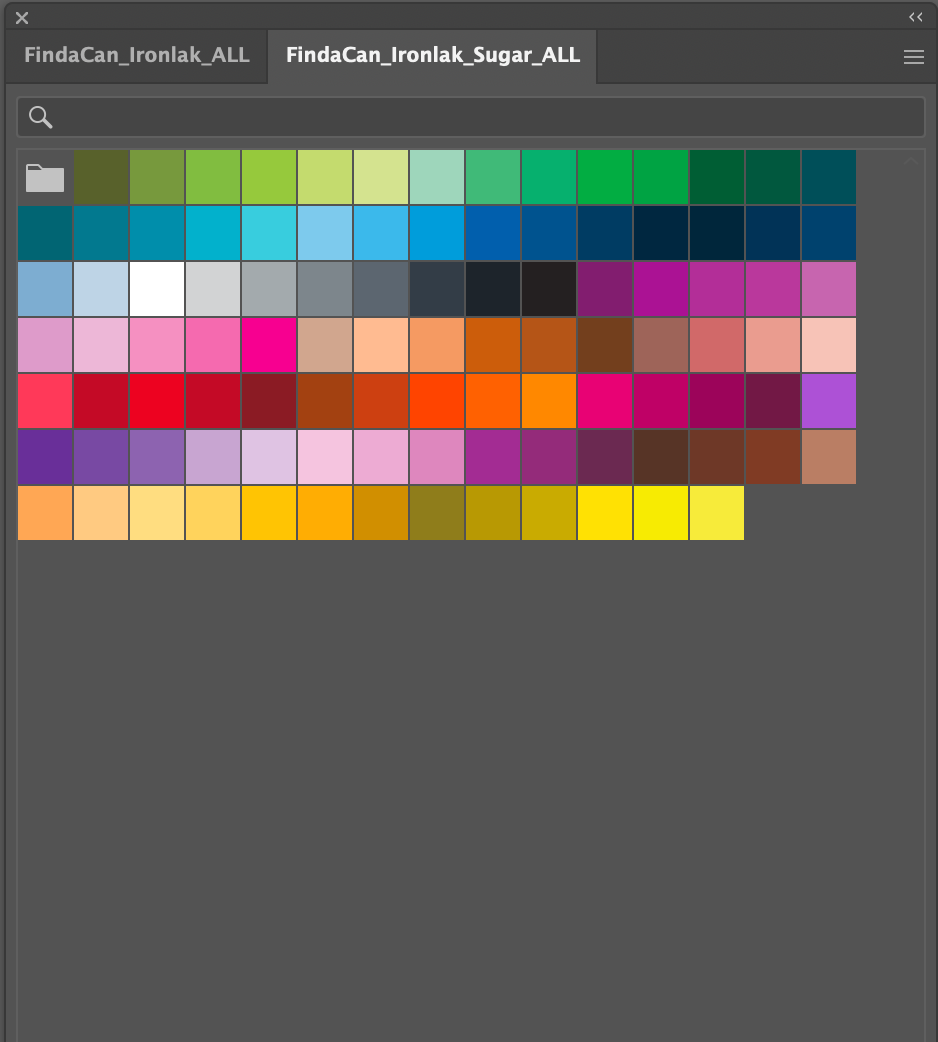Focus the swatch search input field
938x1042 pixels.
coord(480,117)
